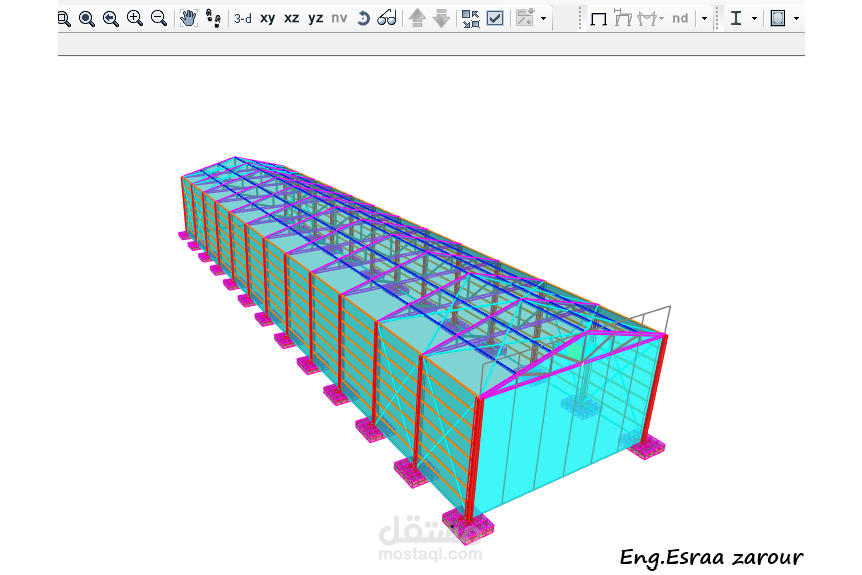
Task: Click the nd named display button
Action: [x=680, y=19]
